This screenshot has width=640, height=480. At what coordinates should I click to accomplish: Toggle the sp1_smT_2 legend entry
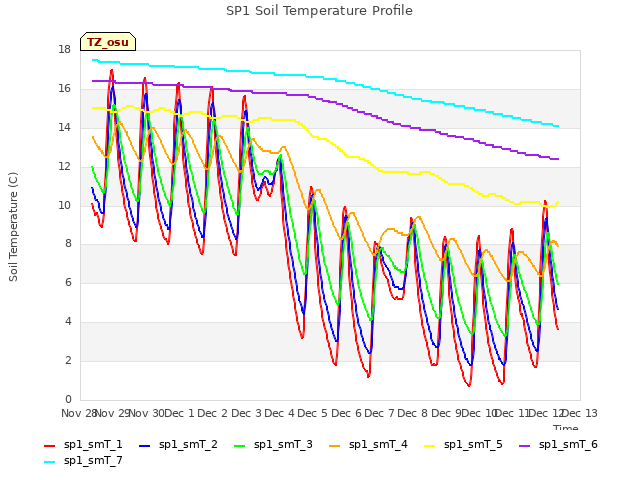coord(178,444)
